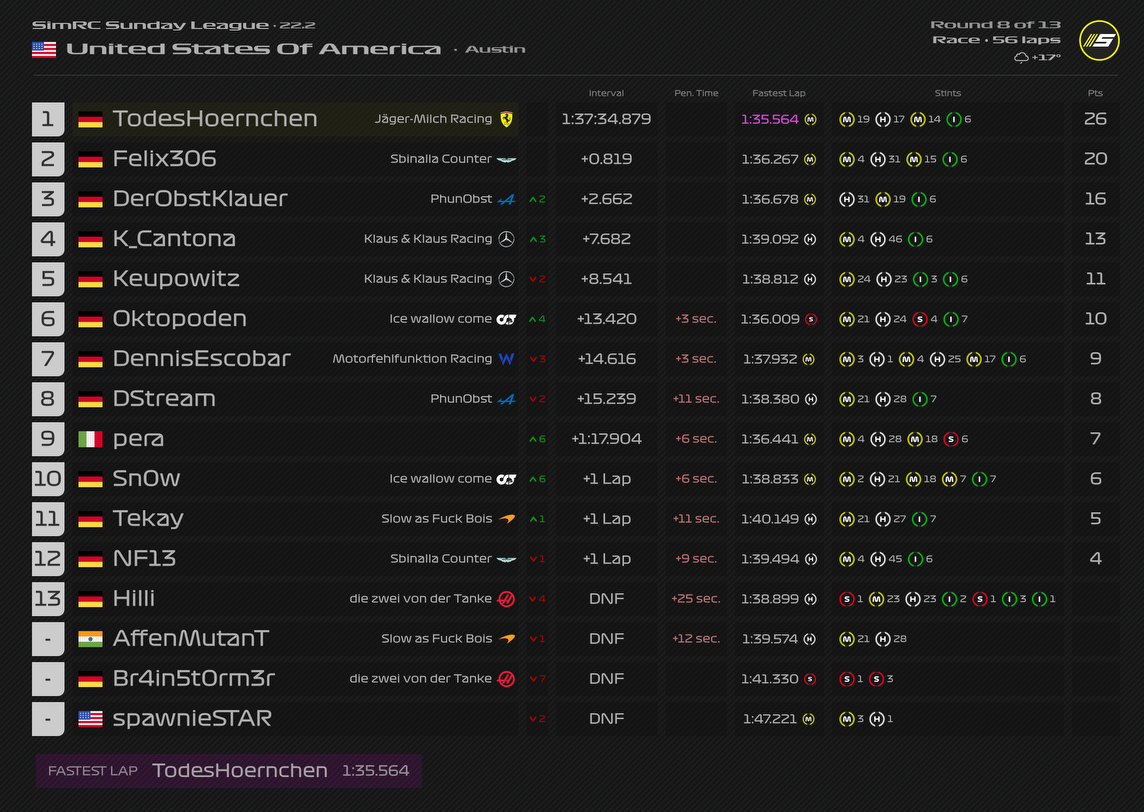Select the Stints column header
Viewport: 1144px width, 812px height.
947,93
